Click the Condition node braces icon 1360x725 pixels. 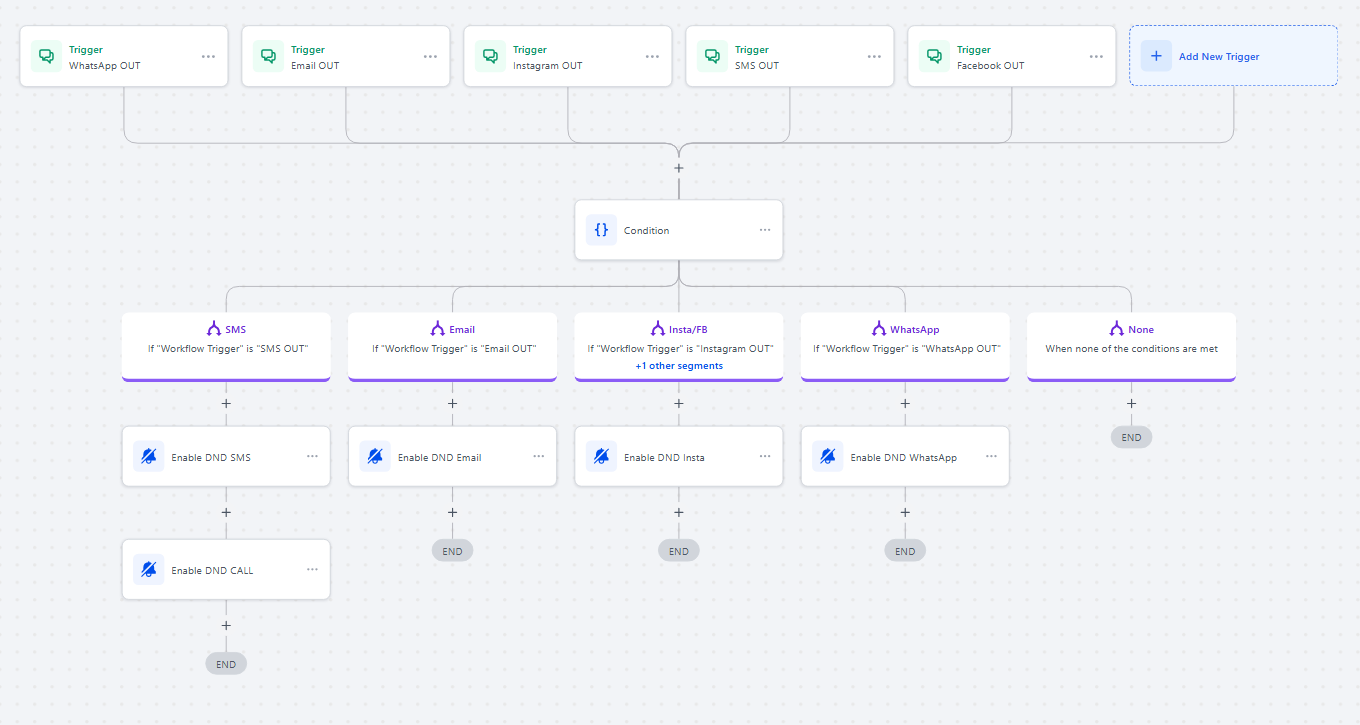coord(601,230)
